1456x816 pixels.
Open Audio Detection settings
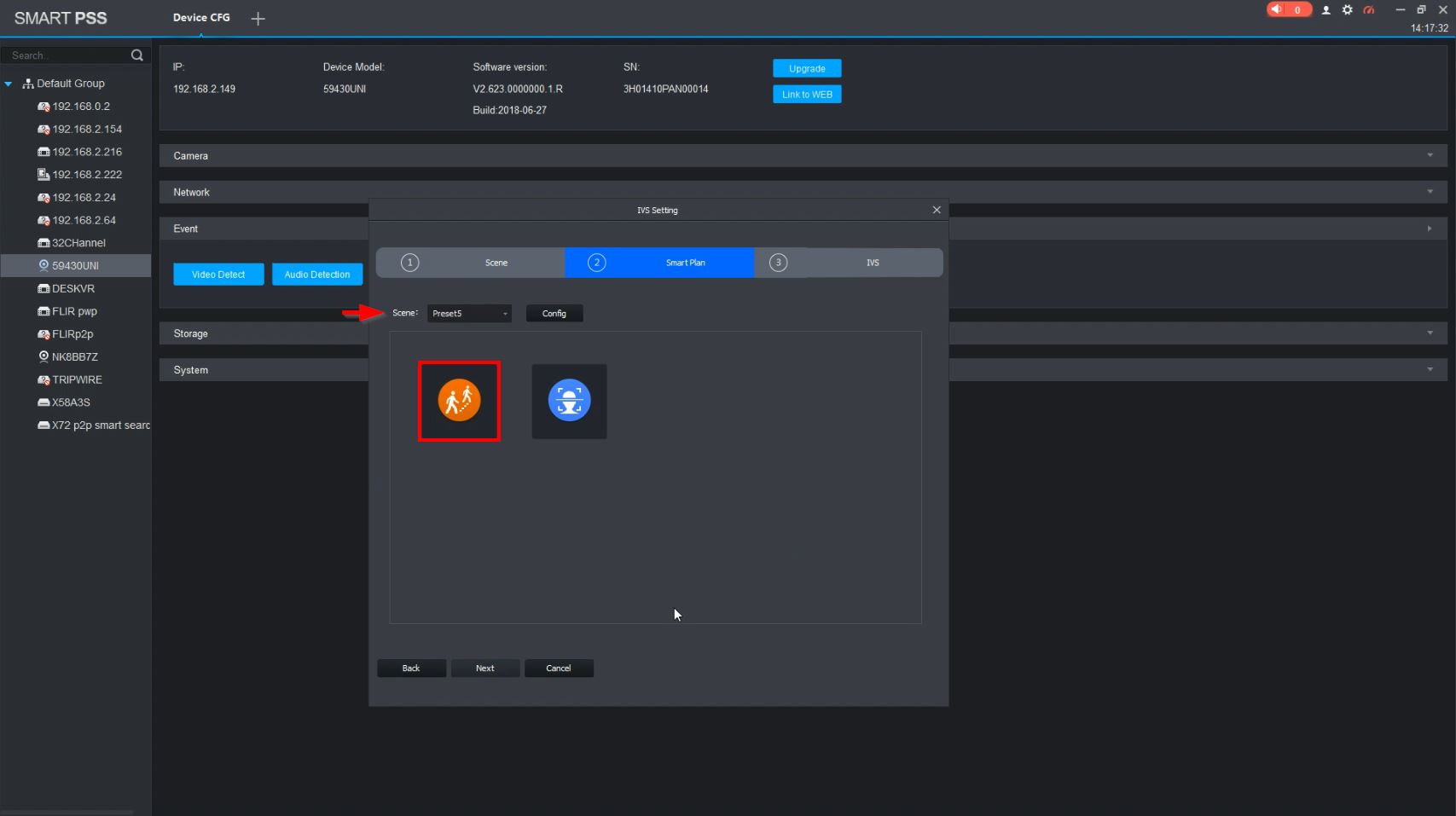click(317, 275)
